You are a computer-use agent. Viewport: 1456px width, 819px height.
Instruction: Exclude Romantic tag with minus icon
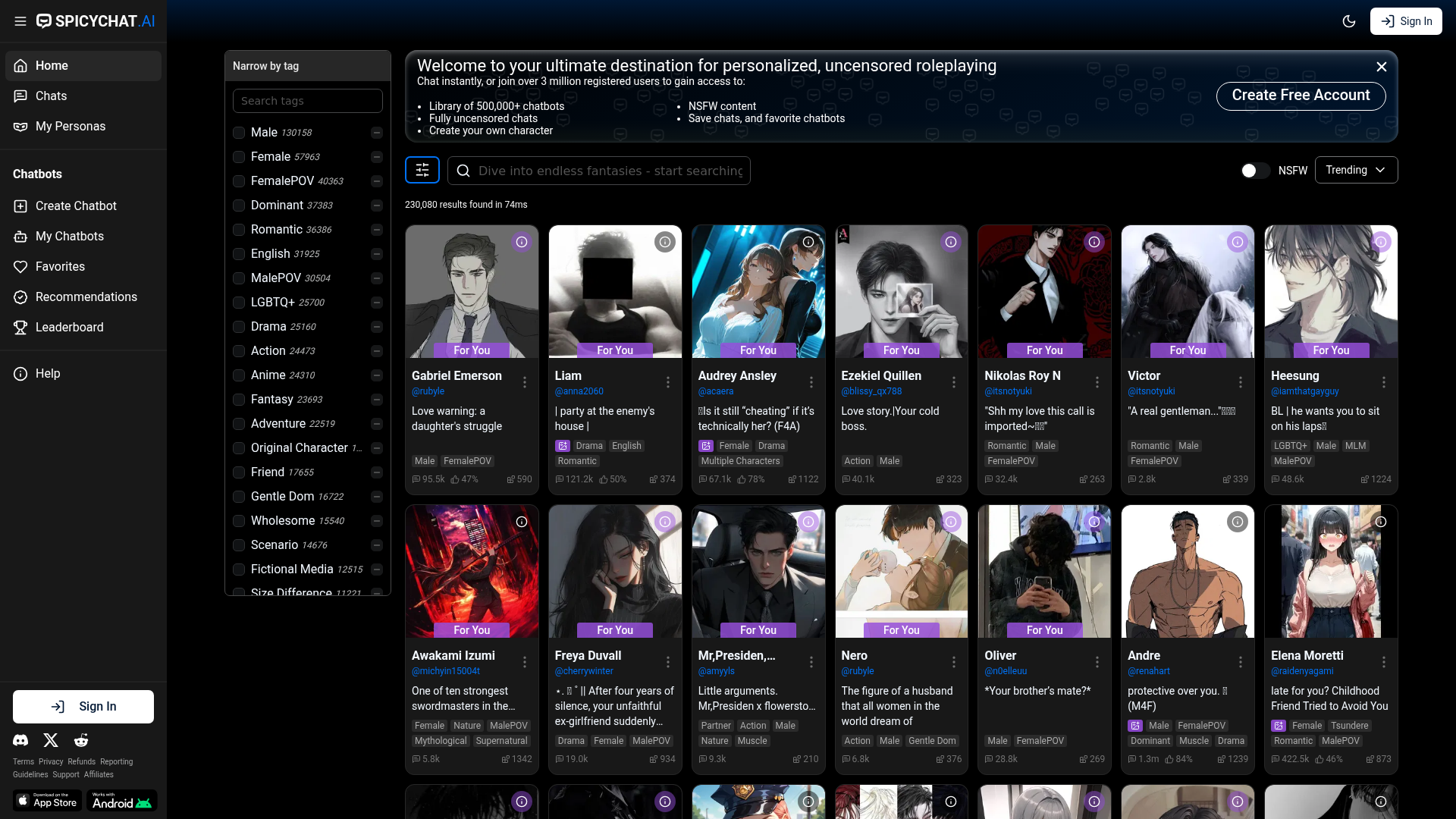click(x=377, y=230)
